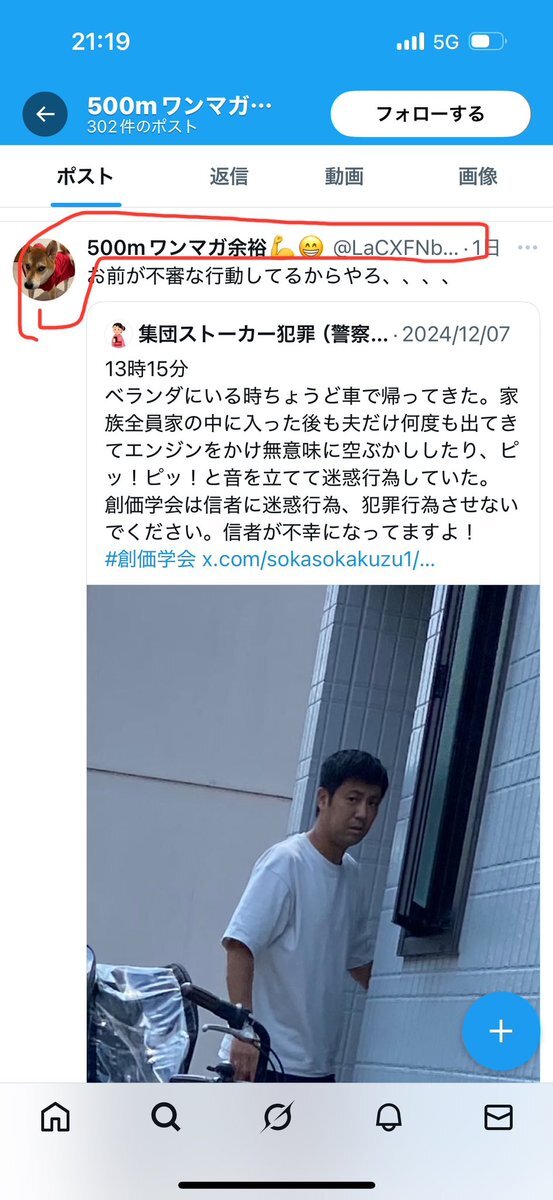
Task: Switch to the 動画 tab
Action: [343, 176]
